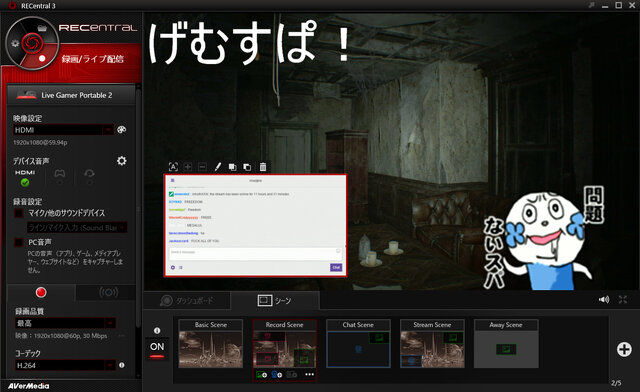Show codec info icon
Viewport: 640px width, 392px height.
pyautogui.click(x=122, y=365)
